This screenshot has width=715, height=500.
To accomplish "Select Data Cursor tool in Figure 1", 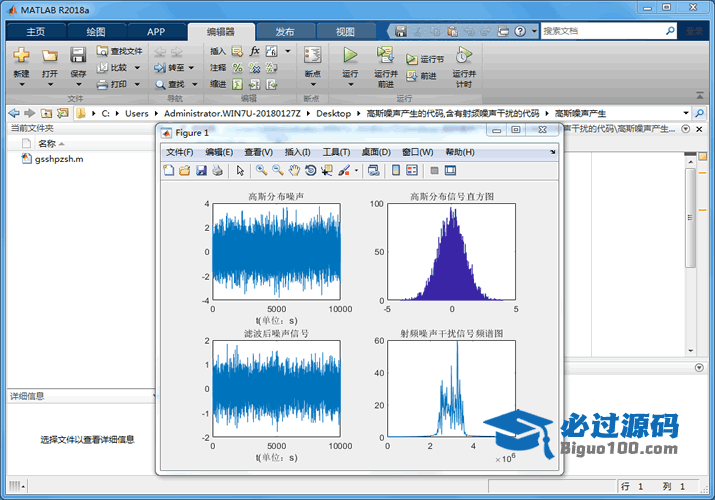I will pyautogui.click(x=327, y=170).
